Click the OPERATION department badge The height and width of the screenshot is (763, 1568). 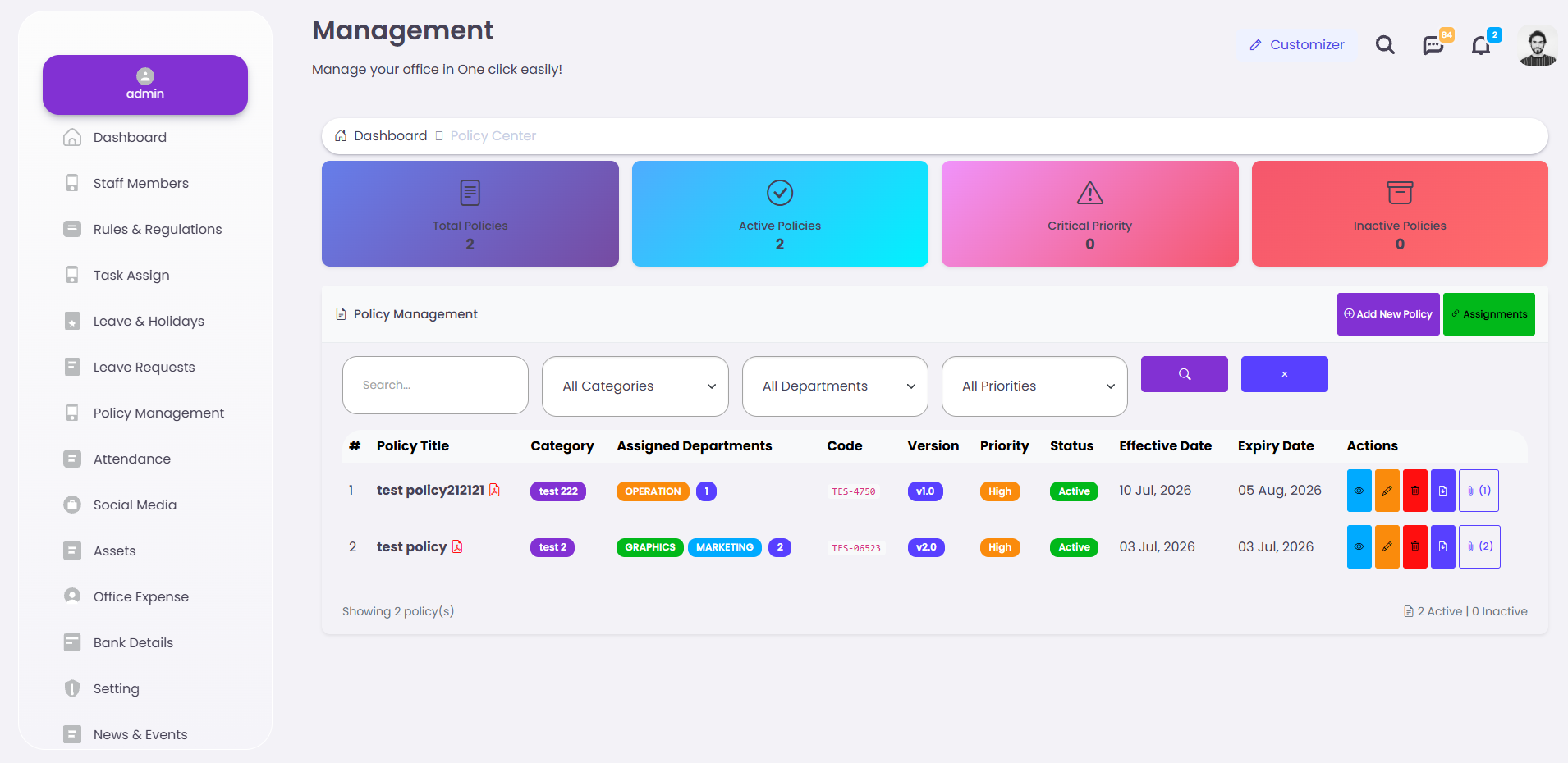pyautogui.click(x=653, y=491)
